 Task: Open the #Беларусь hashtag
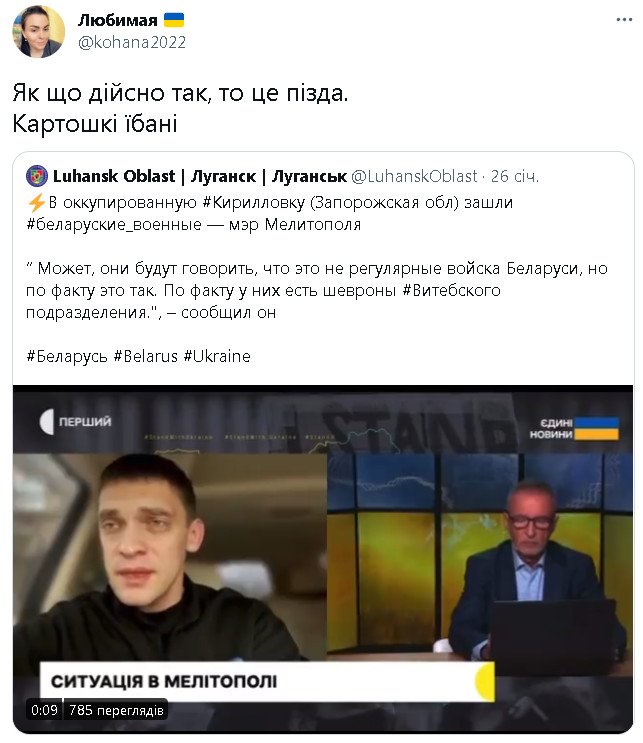coord(67,356)
